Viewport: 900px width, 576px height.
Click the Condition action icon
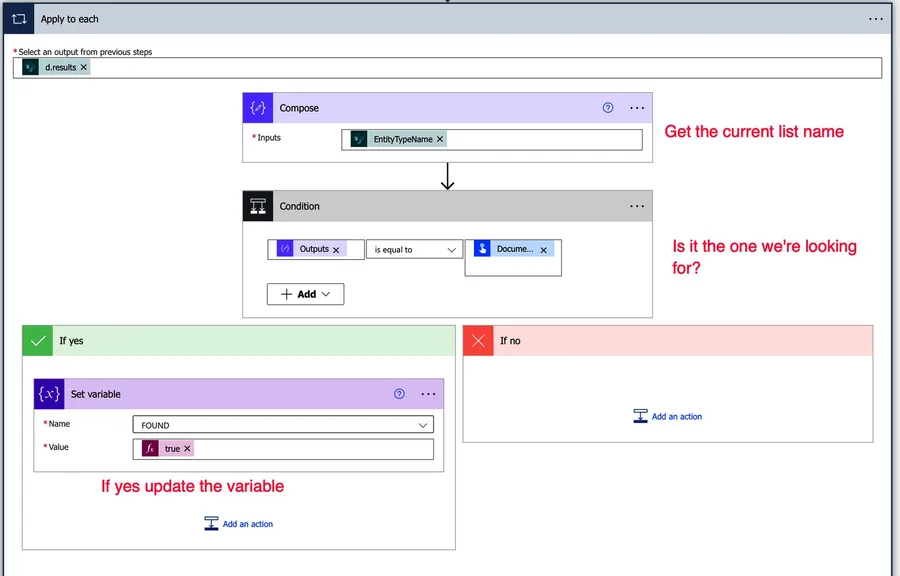[x=259, y=206]
